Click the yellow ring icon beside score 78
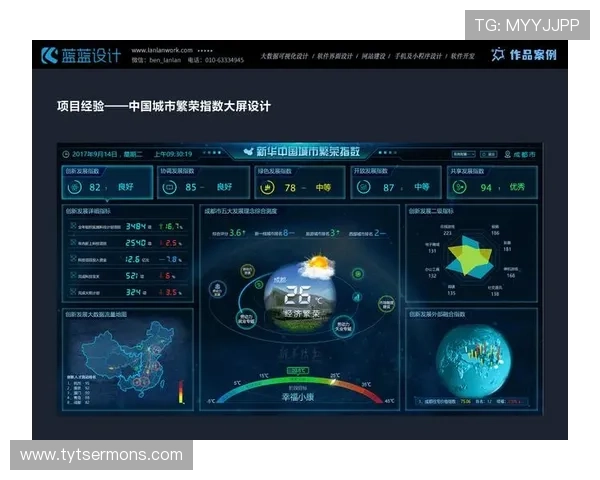Screen dimensions: 600x480 [x=267, y=188]
